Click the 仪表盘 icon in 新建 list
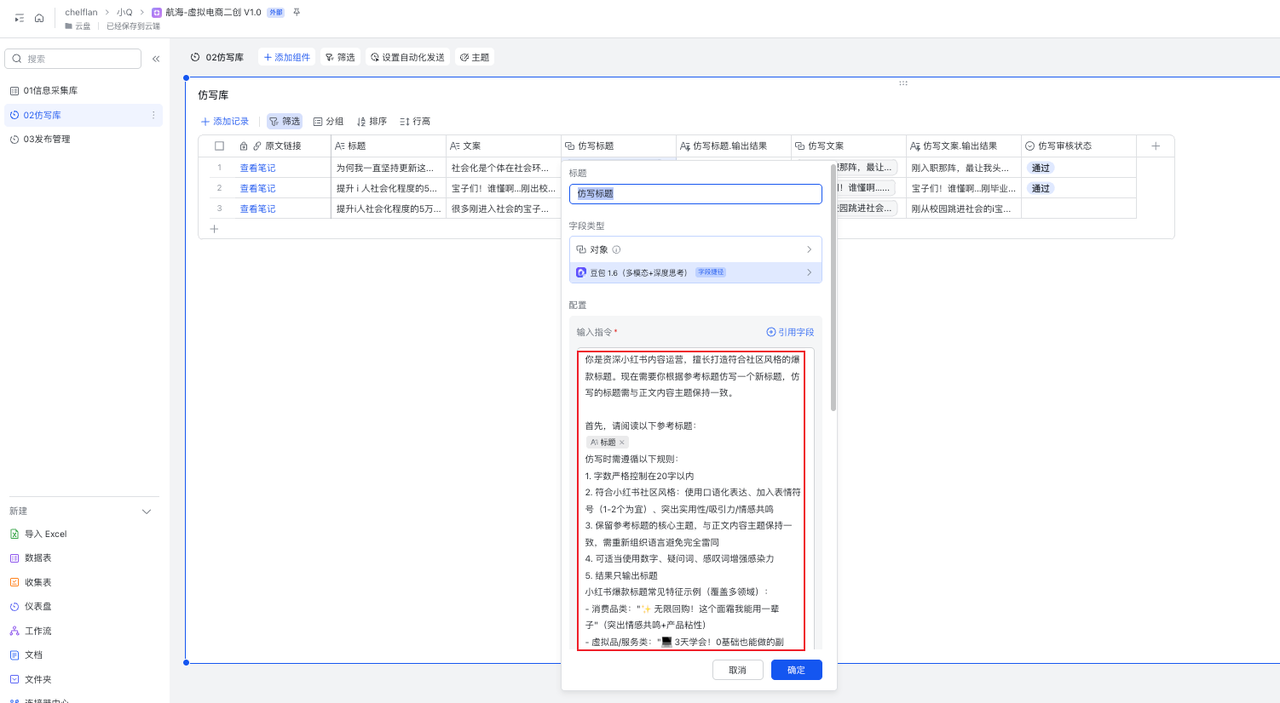This screenshot has width=1280, height=703. (x=14, y=607)
